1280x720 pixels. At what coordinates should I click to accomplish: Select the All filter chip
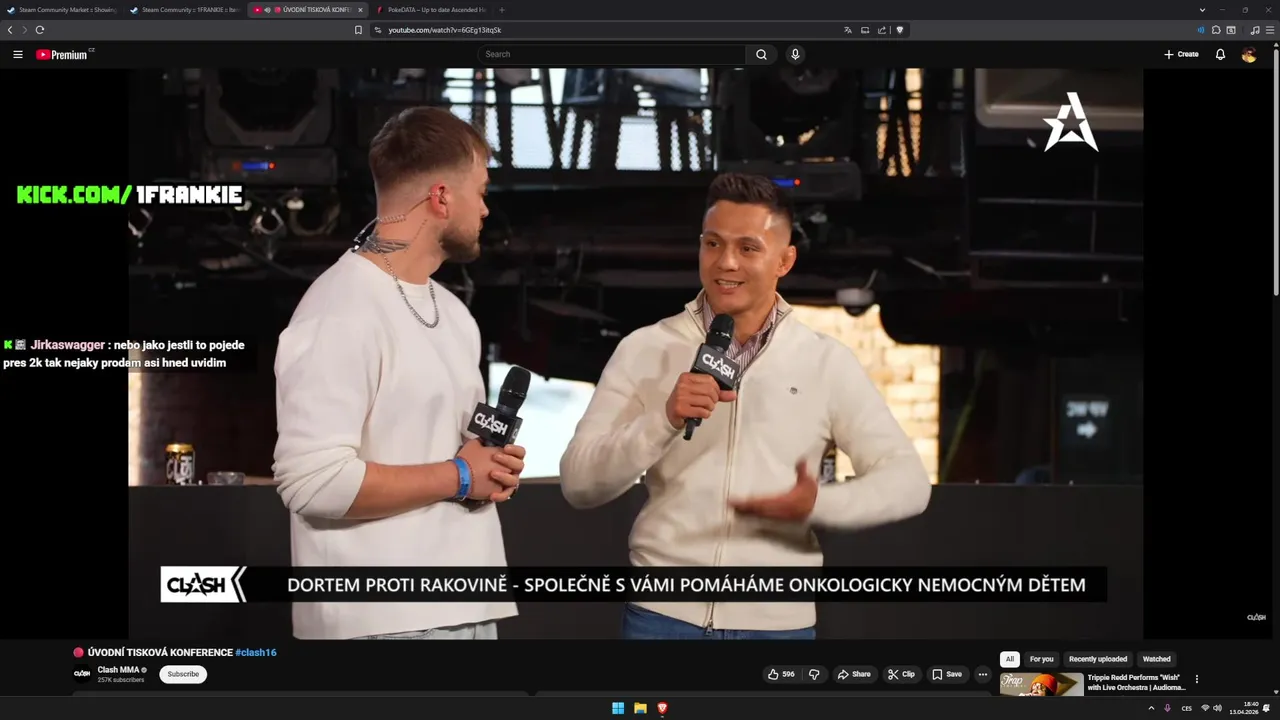[x=1010, y=659]
